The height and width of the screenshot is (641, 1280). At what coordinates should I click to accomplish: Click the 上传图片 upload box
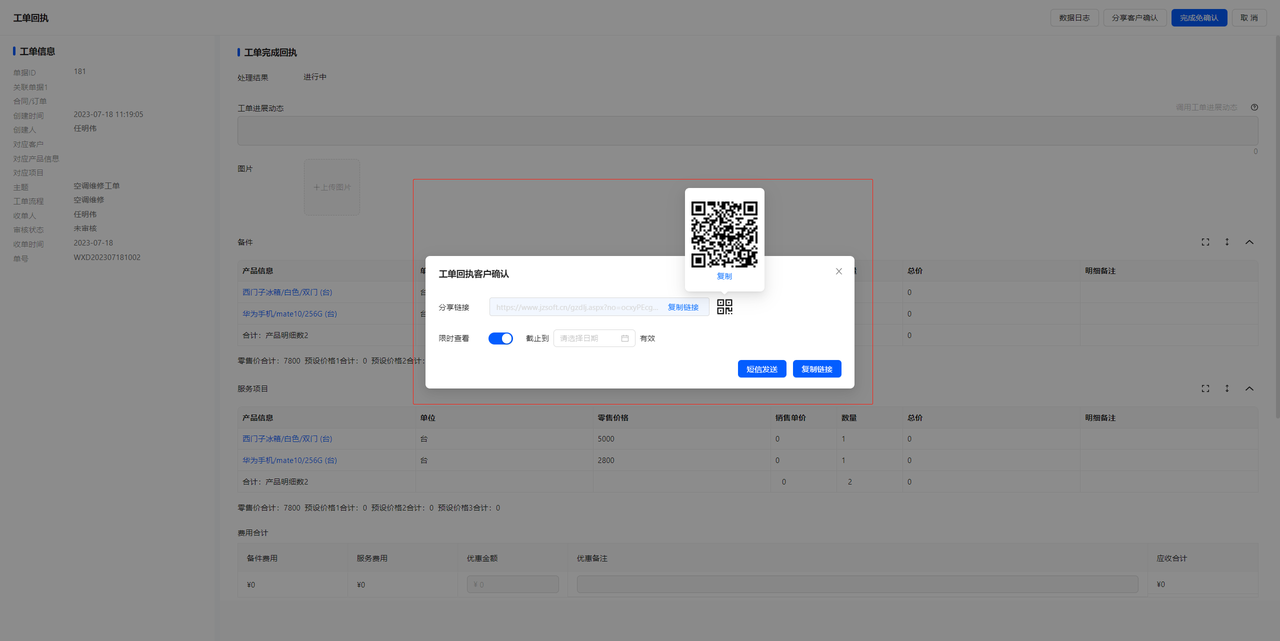(x=332, y=187)
